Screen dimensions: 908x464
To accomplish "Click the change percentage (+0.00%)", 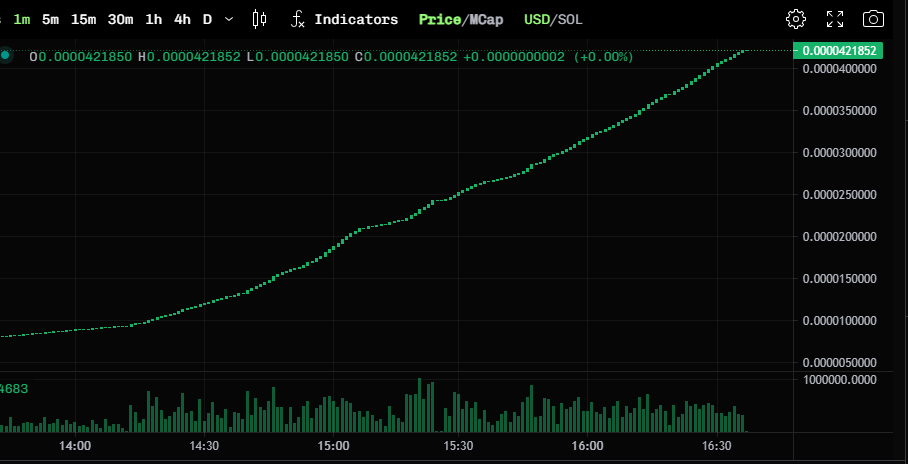I will (x=603, y=57).
